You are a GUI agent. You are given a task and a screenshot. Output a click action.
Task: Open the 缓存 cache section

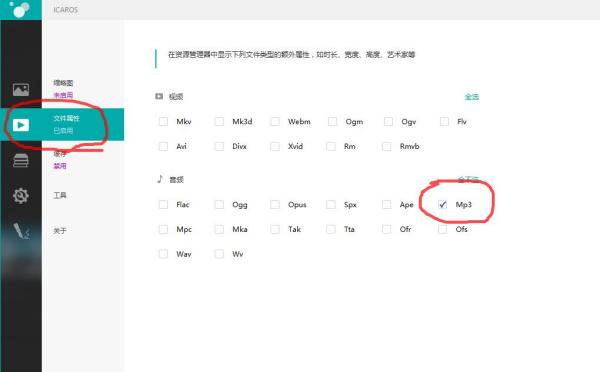pos(60,154)
